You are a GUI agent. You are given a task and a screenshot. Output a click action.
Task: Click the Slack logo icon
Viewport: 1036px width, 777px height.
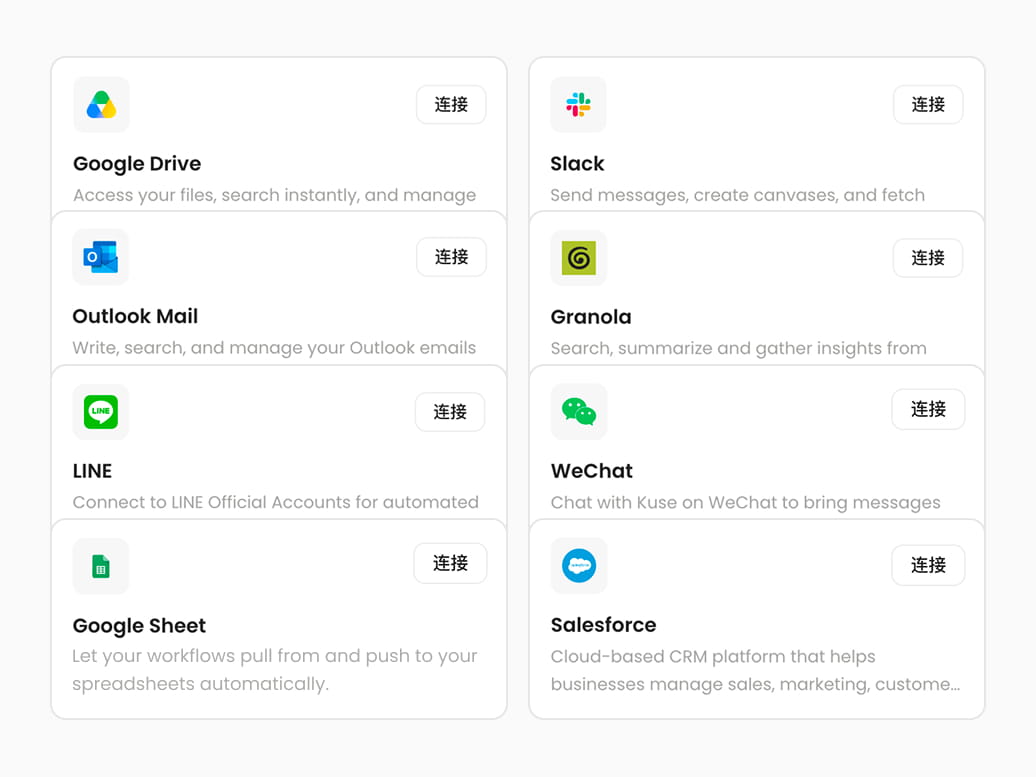[578, 104]
